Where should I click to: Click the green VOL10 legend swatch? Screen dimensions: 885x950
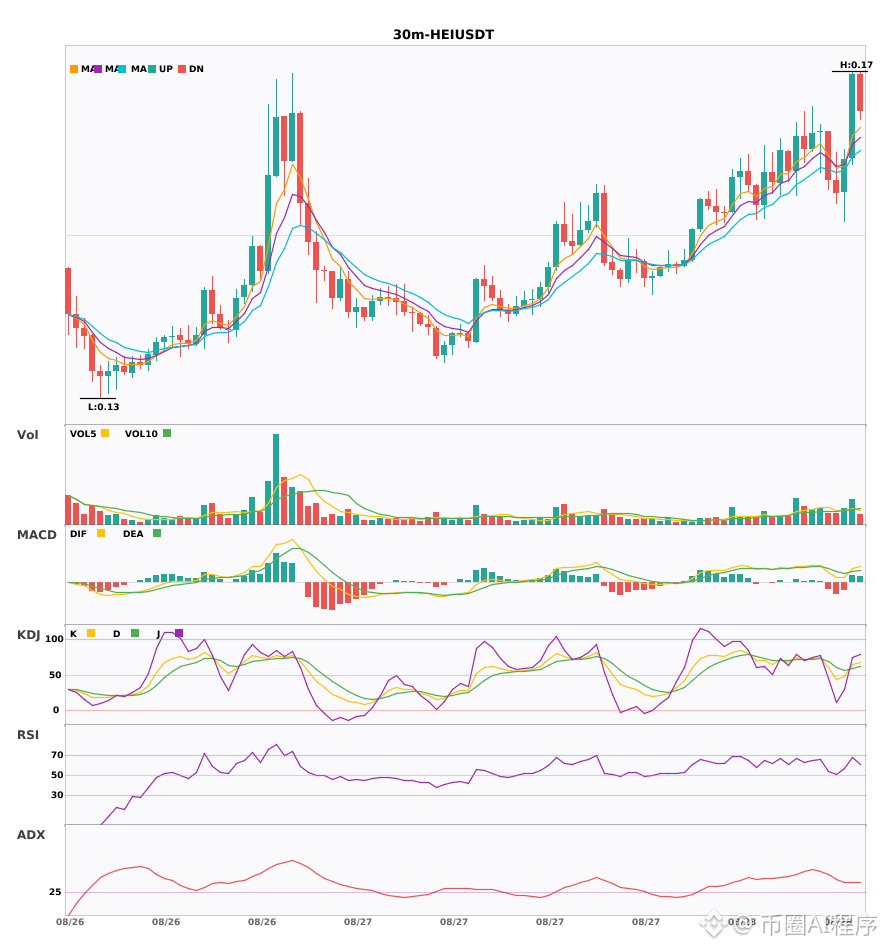click(x=167, y=433)
